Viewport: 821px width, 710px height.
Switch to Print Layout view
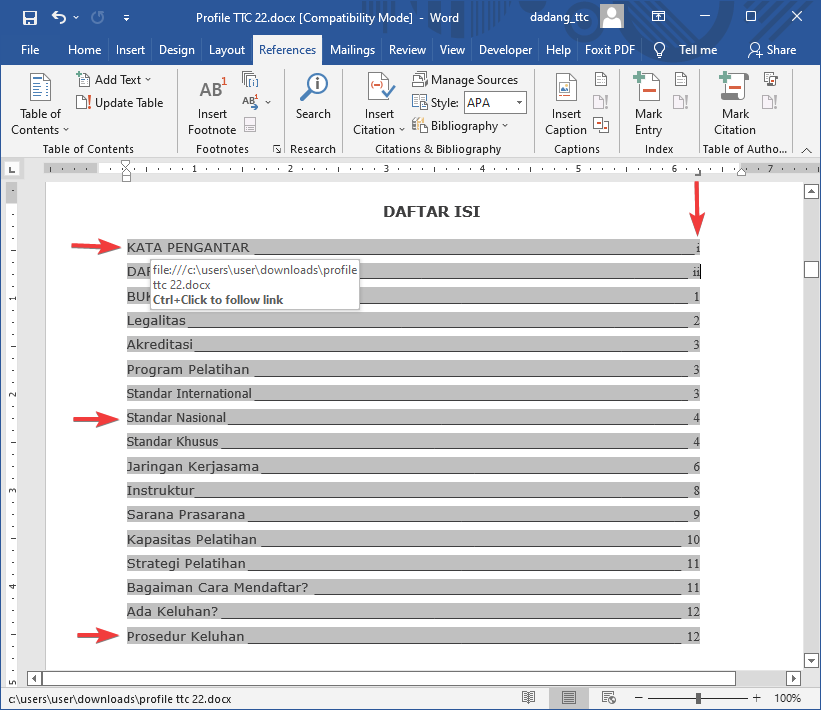[568, 698]
